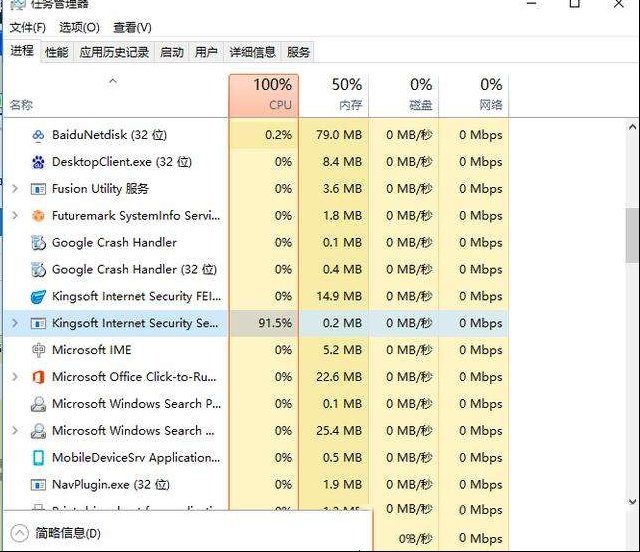640x552 pixels.
Task: Click the Futuremark SystemInfo orange icon
Action: [x=38, y=216]
